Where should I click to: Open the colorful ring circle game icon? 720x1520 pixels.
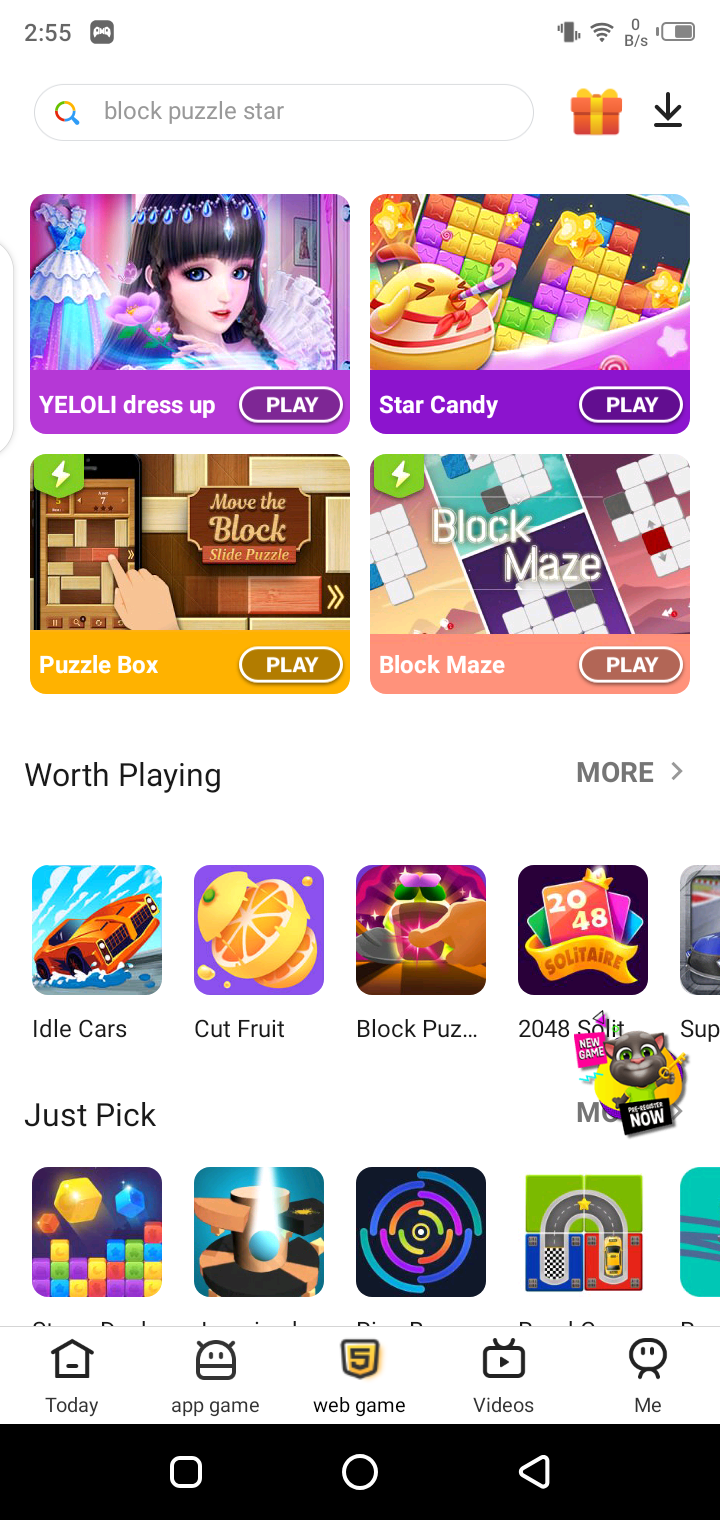(x=421, y=1232)
